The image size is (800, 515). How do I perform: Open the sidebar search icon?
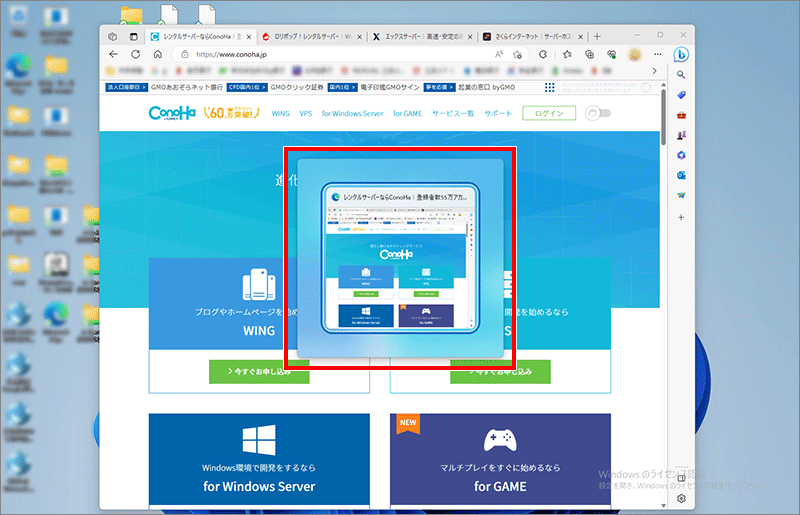point(681,75)
